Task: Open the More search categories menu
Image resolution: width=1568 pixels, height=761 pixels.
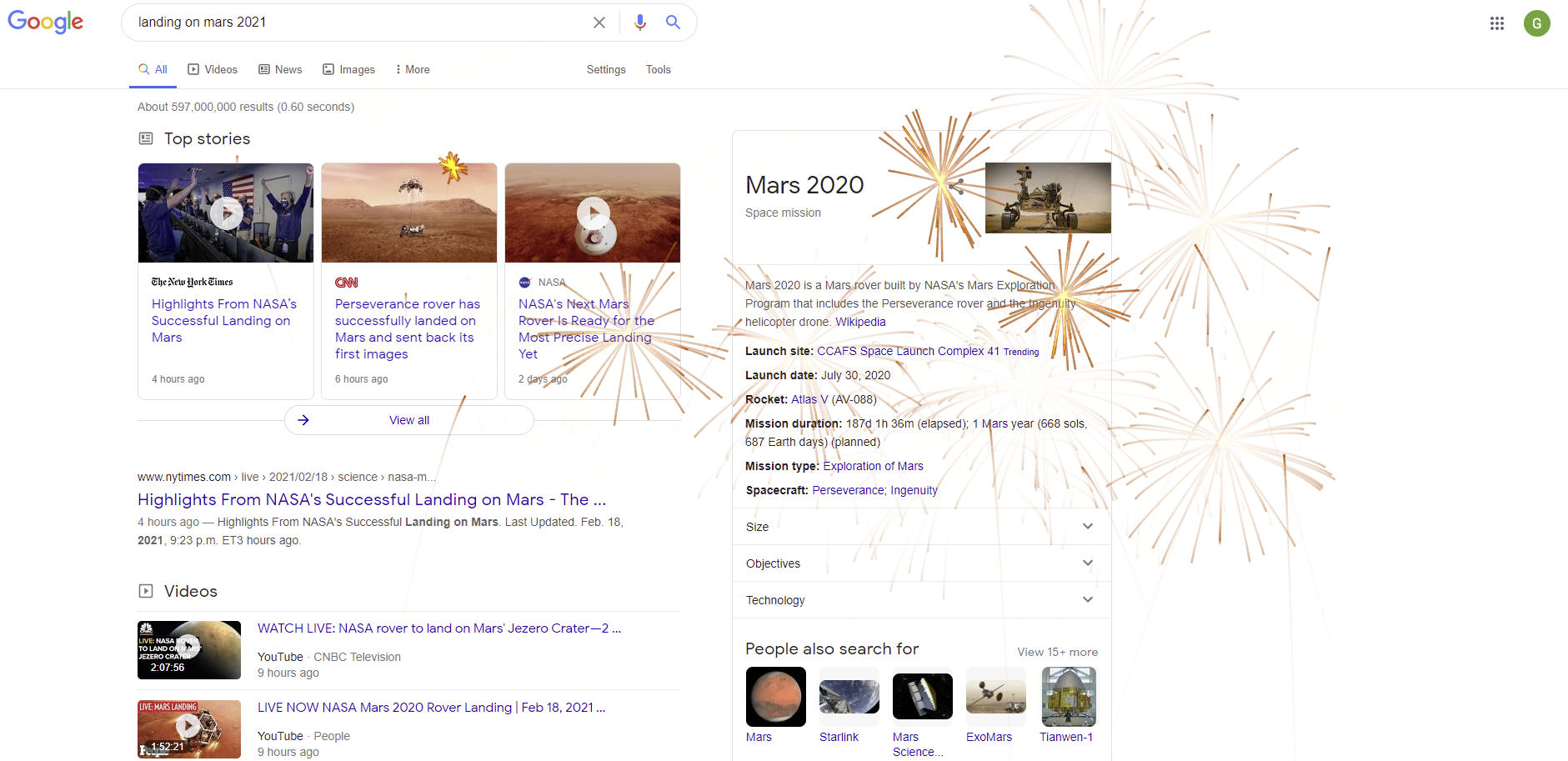Action: tap(413, 69)
